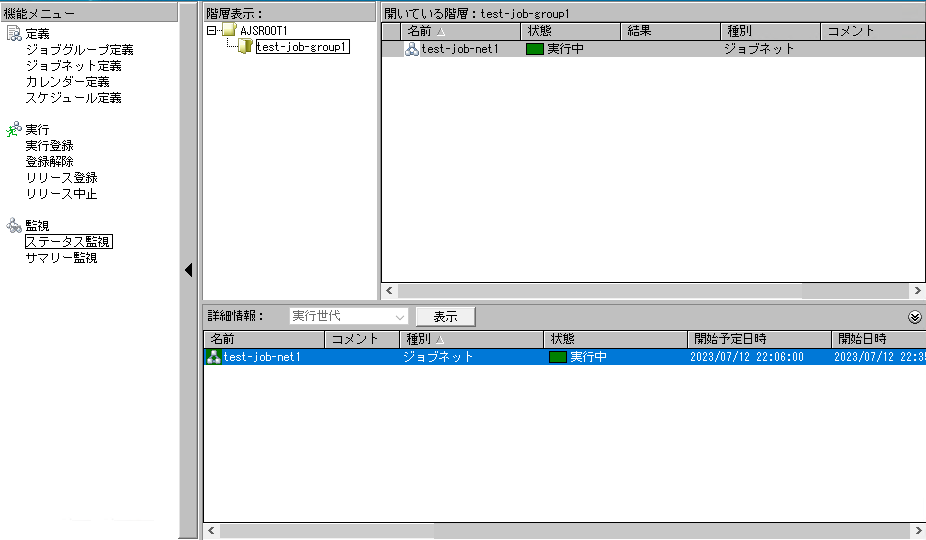
Task: Click upper list scrollbar left arrow
Action: click(389, 291)
